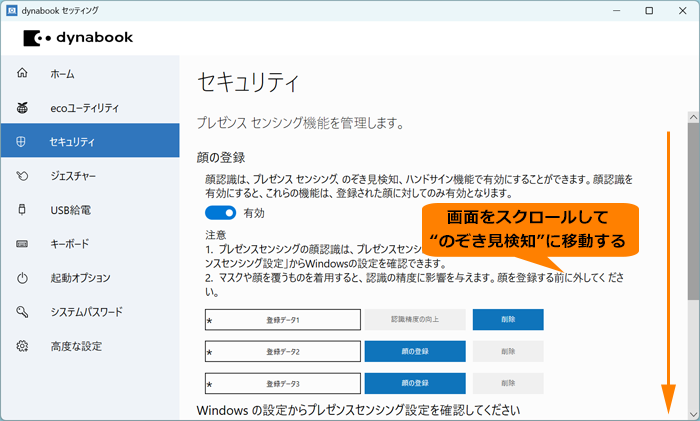This screenshot has width=700, height=421.
Task: Maximize the dynabook セッティング window
Action: click(x=649, y=10)
